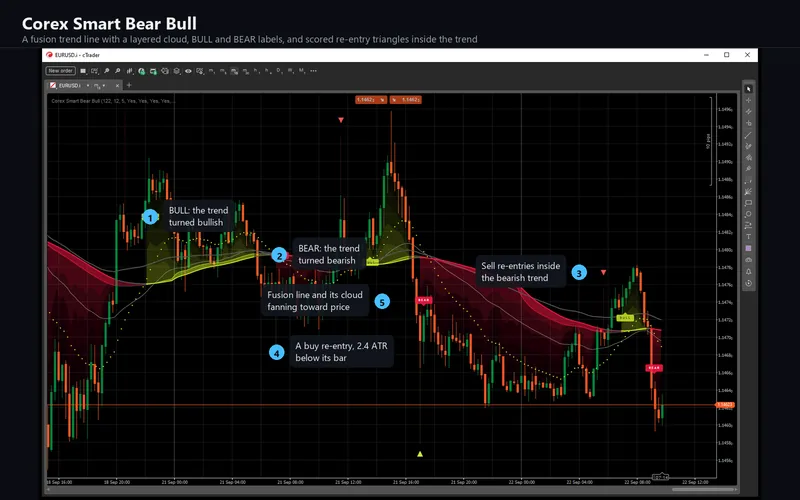Select the ellipse shape drawing tool

pos(748,214)
